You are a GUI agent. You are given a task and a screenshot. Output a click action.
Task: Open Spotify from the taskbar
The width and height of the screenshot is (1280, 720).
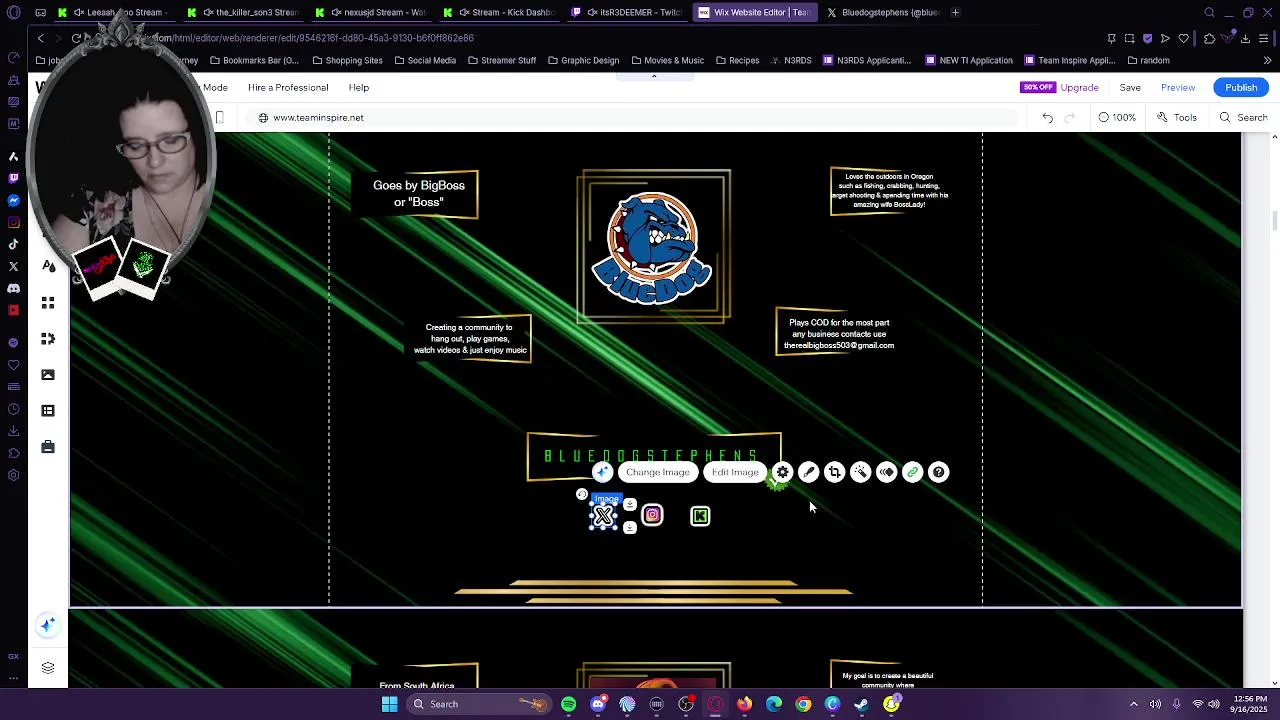[x=568, y=704]
